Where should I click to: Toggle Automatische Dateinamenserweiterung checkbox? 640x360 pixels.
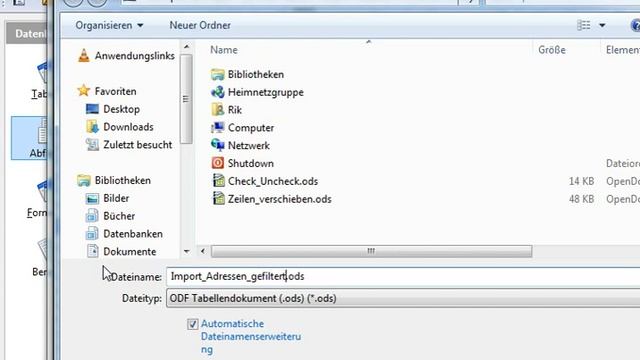pyautogui.click(x=192, y=324)
